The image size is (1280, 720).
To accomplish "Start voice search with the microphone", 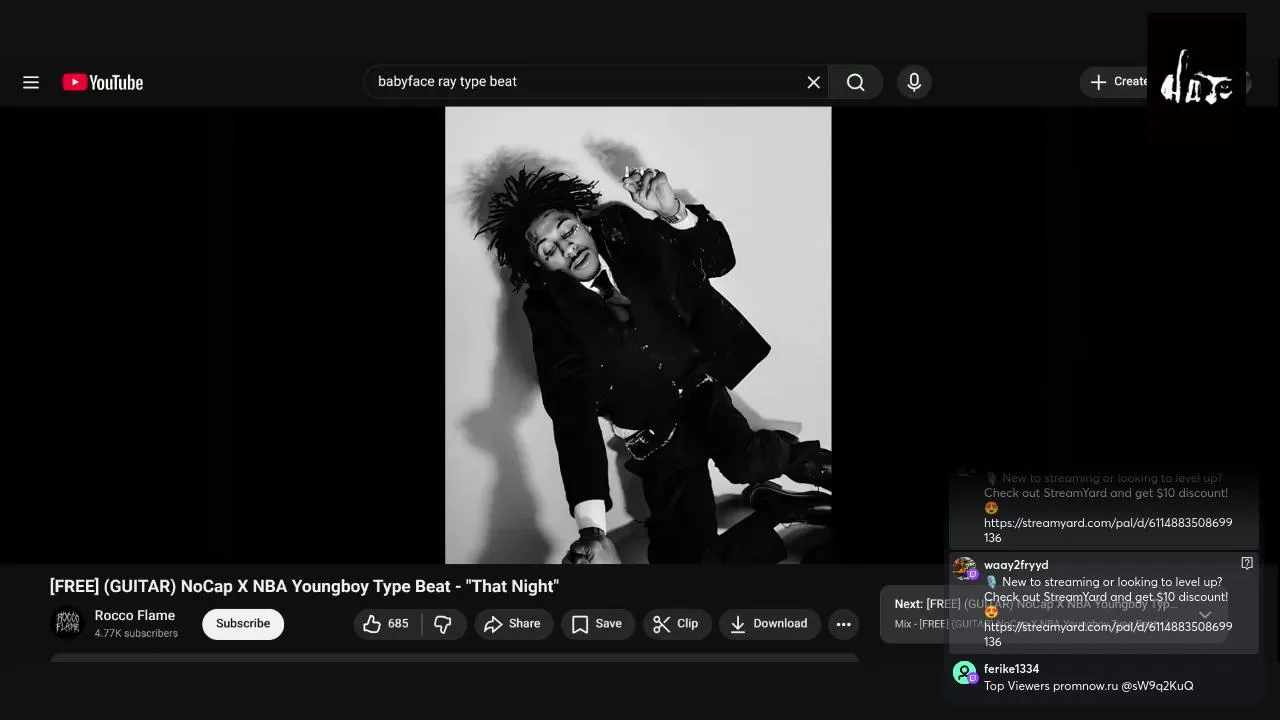I will pos(914,82).
